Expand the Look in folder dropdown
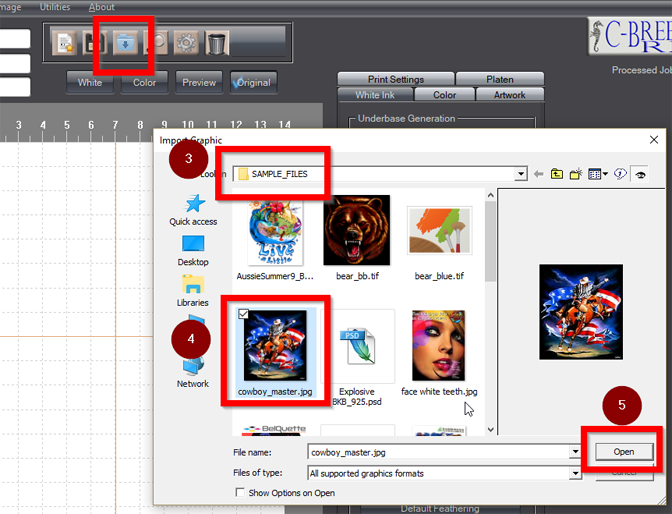The width and height of the screenshot is (672, 514). [x=521, y=174]
